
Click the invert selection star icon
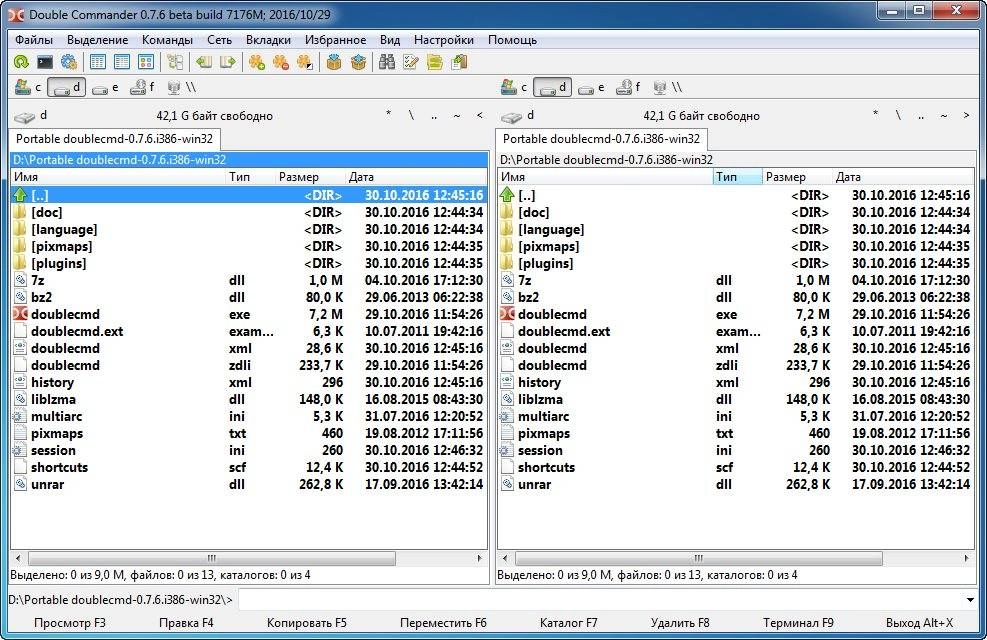coord(305,62)
